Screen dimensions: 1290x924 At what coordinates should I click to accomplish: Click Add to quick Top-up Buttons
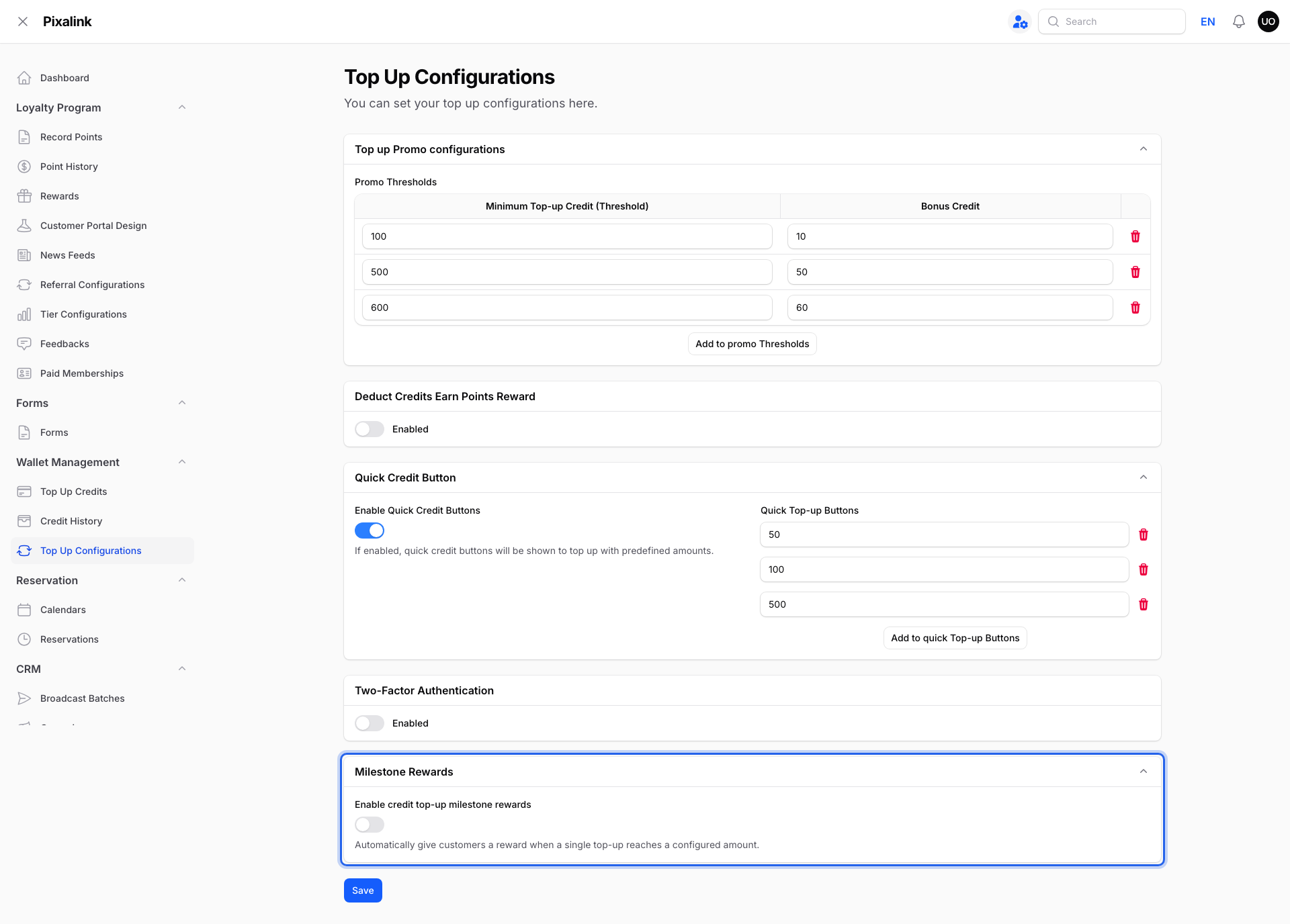click(x=955, y=638)
